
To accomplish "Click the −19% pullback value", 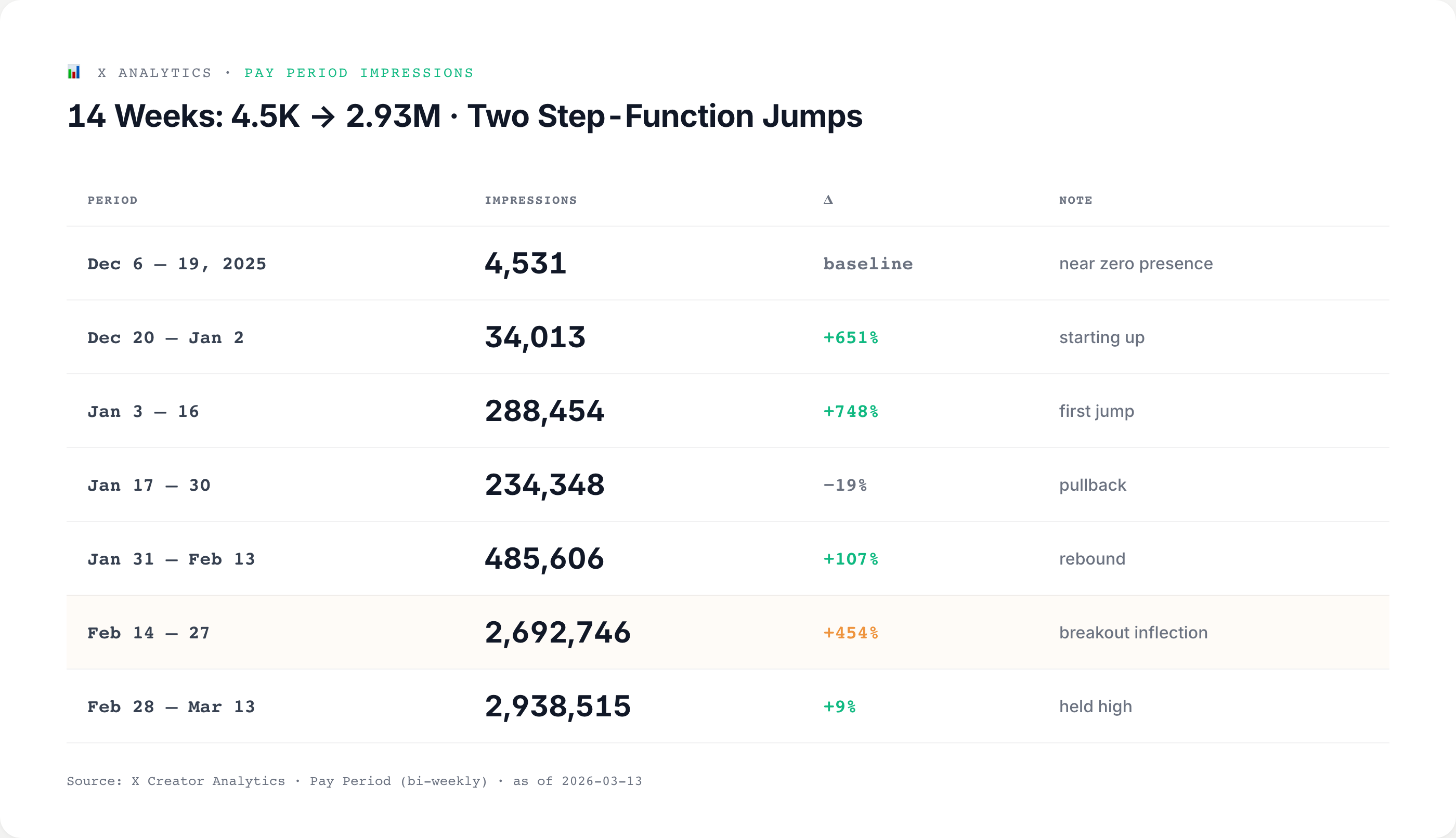I will [844, 485].
